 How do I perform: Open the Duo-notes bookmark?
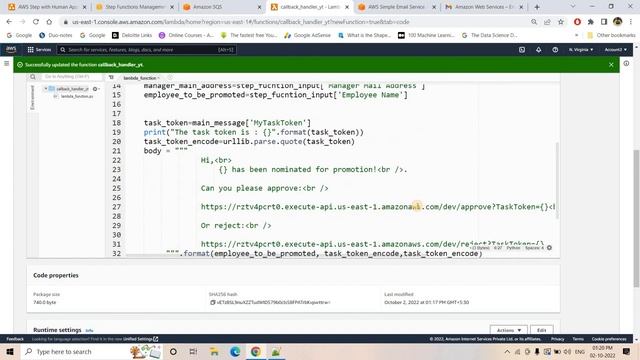56,36
